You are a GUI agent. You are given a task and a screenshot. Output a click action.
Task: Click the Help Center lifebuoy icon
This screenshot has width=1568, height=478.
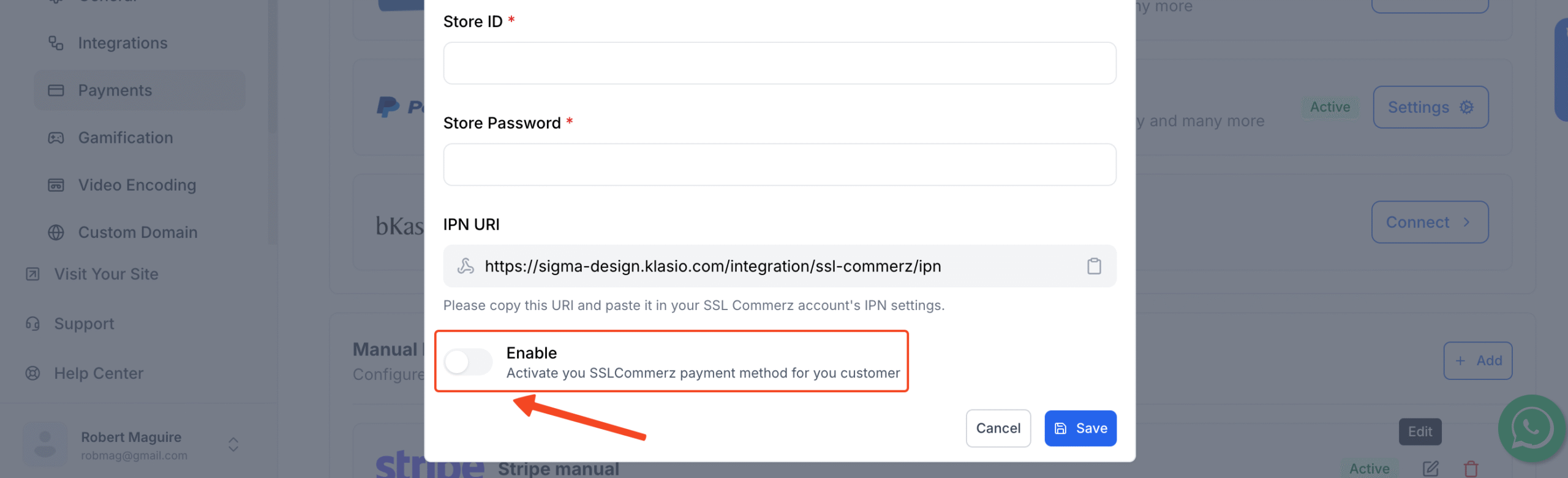pos(32,373)
